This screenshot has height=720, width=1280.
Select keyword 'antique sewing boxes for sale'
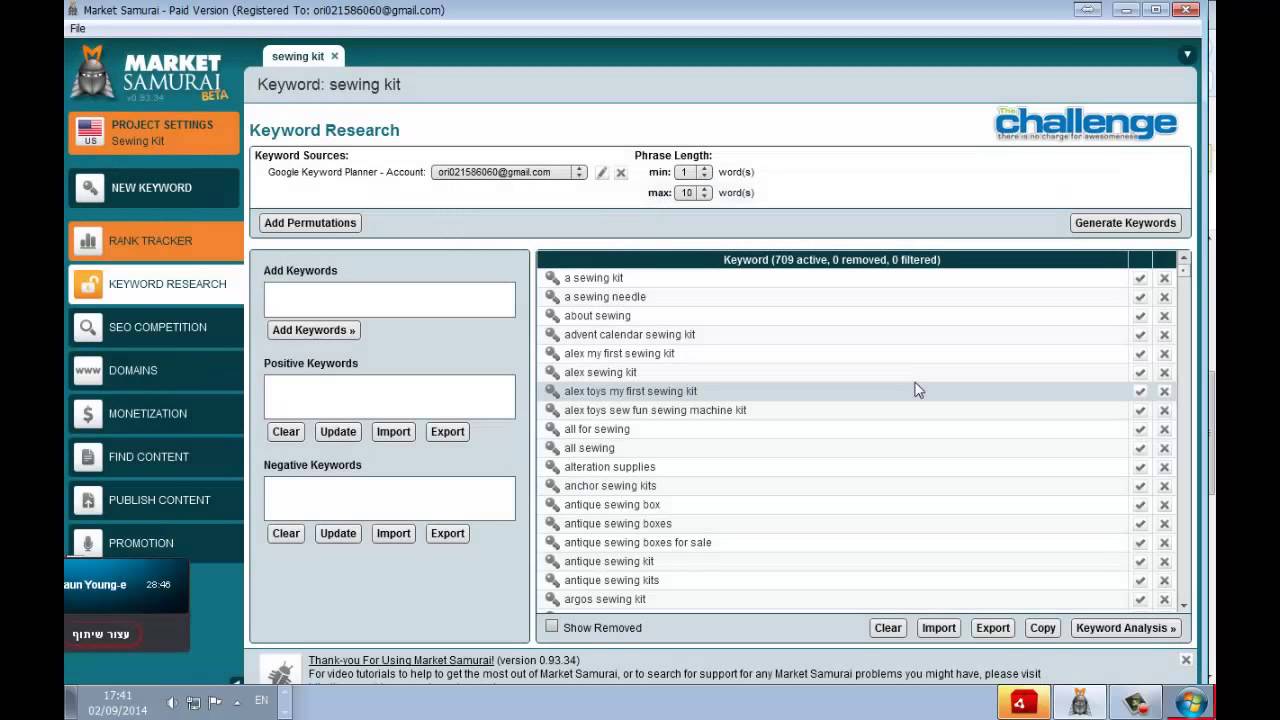pos(638,543)
